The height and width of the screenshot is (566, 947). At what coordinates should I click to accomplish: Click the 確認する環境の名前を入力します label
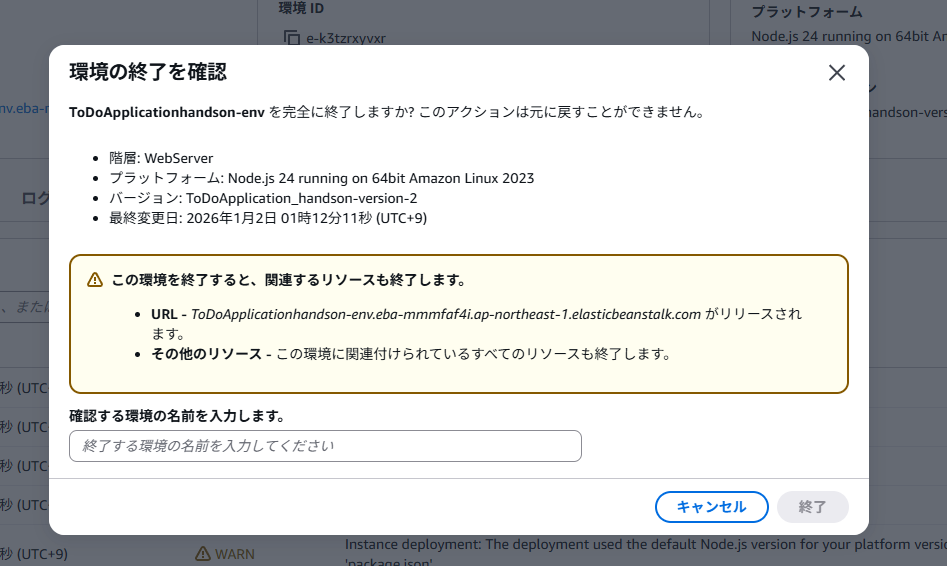pos(177,416)
